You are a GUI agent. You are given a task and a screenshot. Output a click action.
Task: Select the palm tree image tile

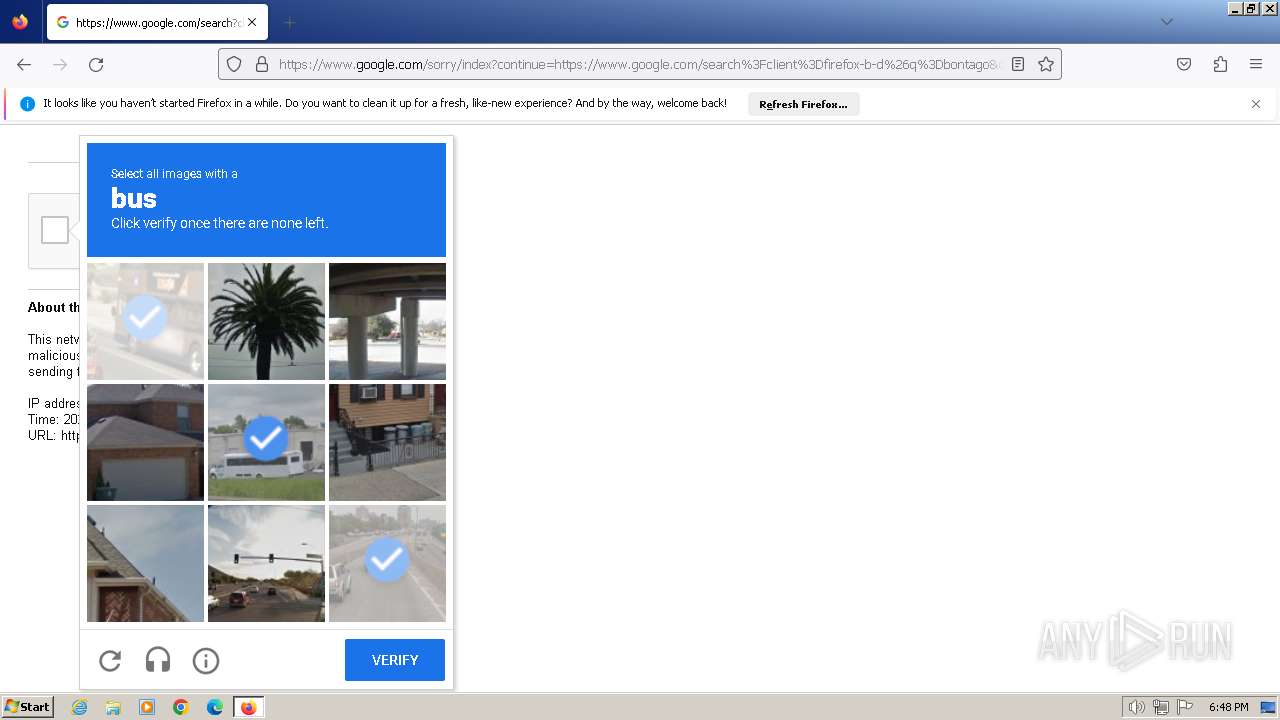tap(266, 321)
